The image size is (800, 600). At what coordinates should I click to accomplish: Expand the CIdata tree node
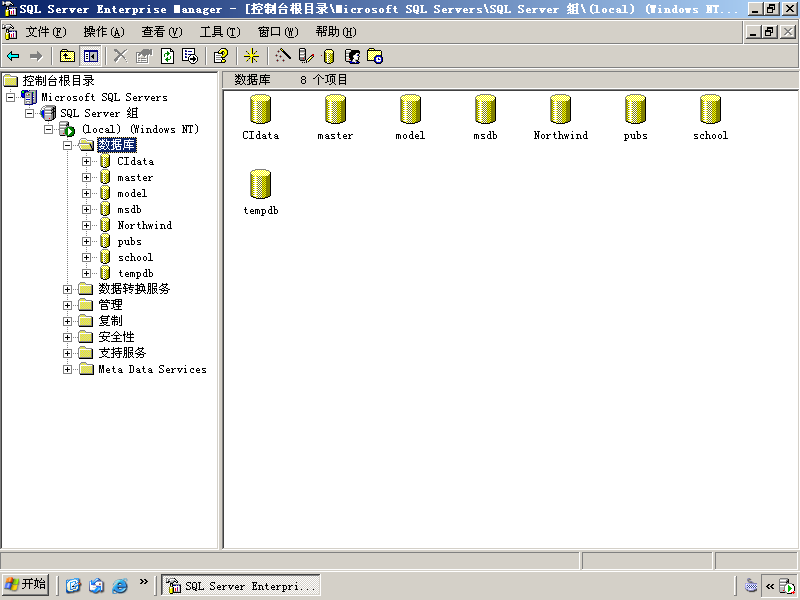point(86,161)
